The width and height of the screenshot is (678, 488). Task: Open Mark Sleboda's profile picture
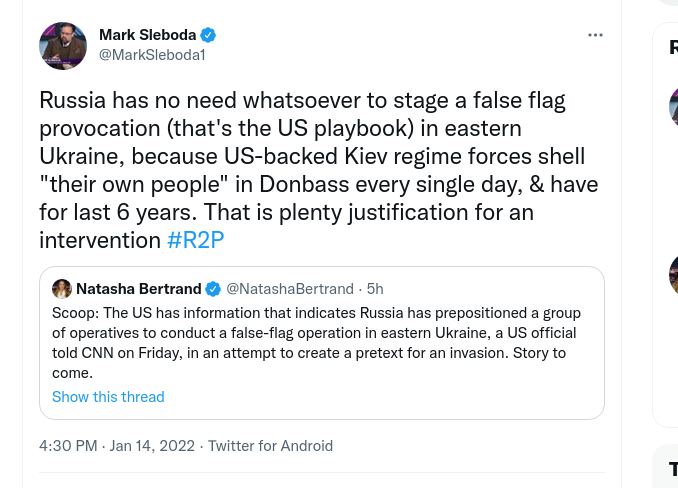click(63, 46)
